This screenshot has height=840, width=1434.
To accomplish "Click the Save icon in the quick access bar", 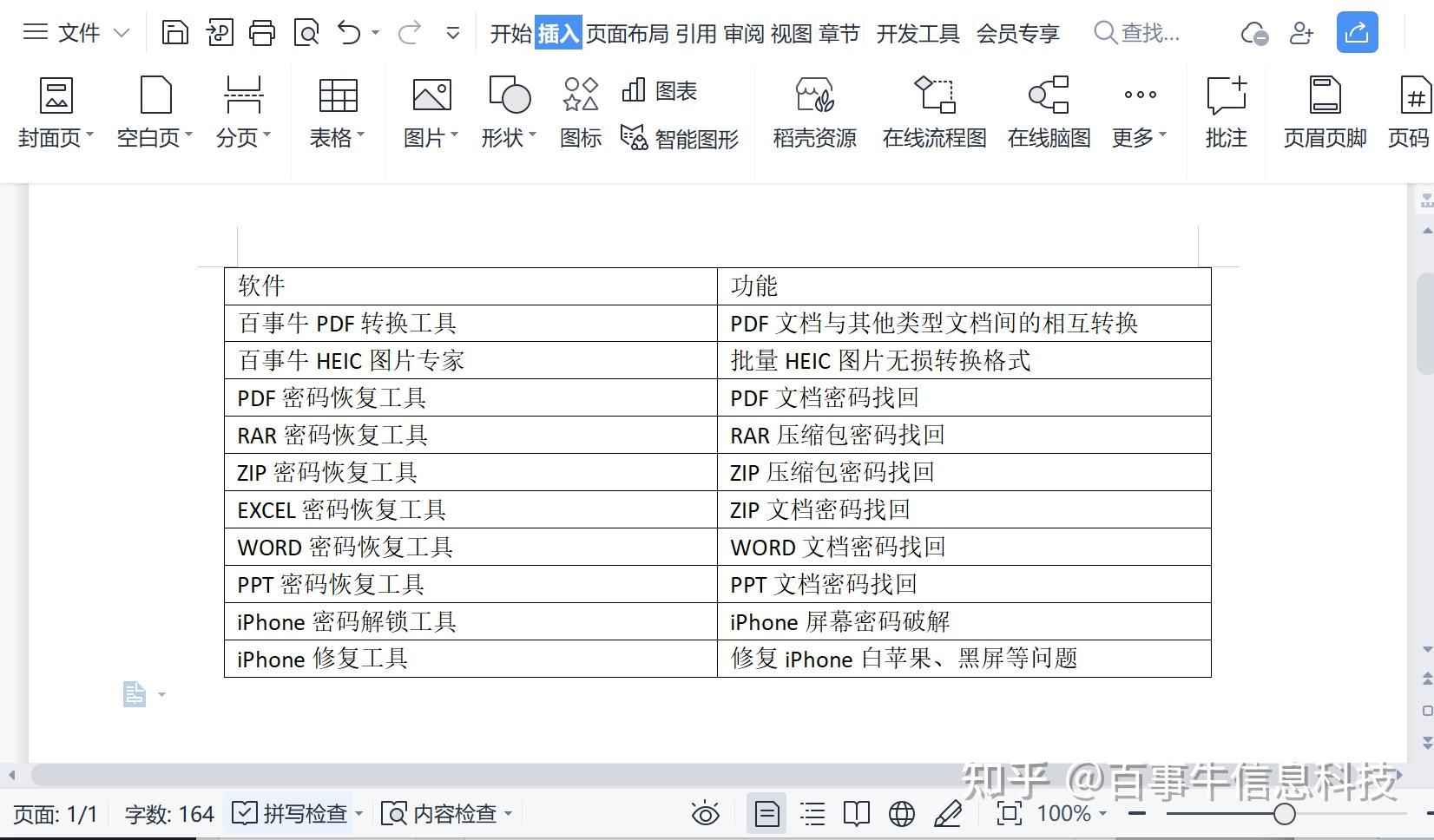I will coord(175,33).
